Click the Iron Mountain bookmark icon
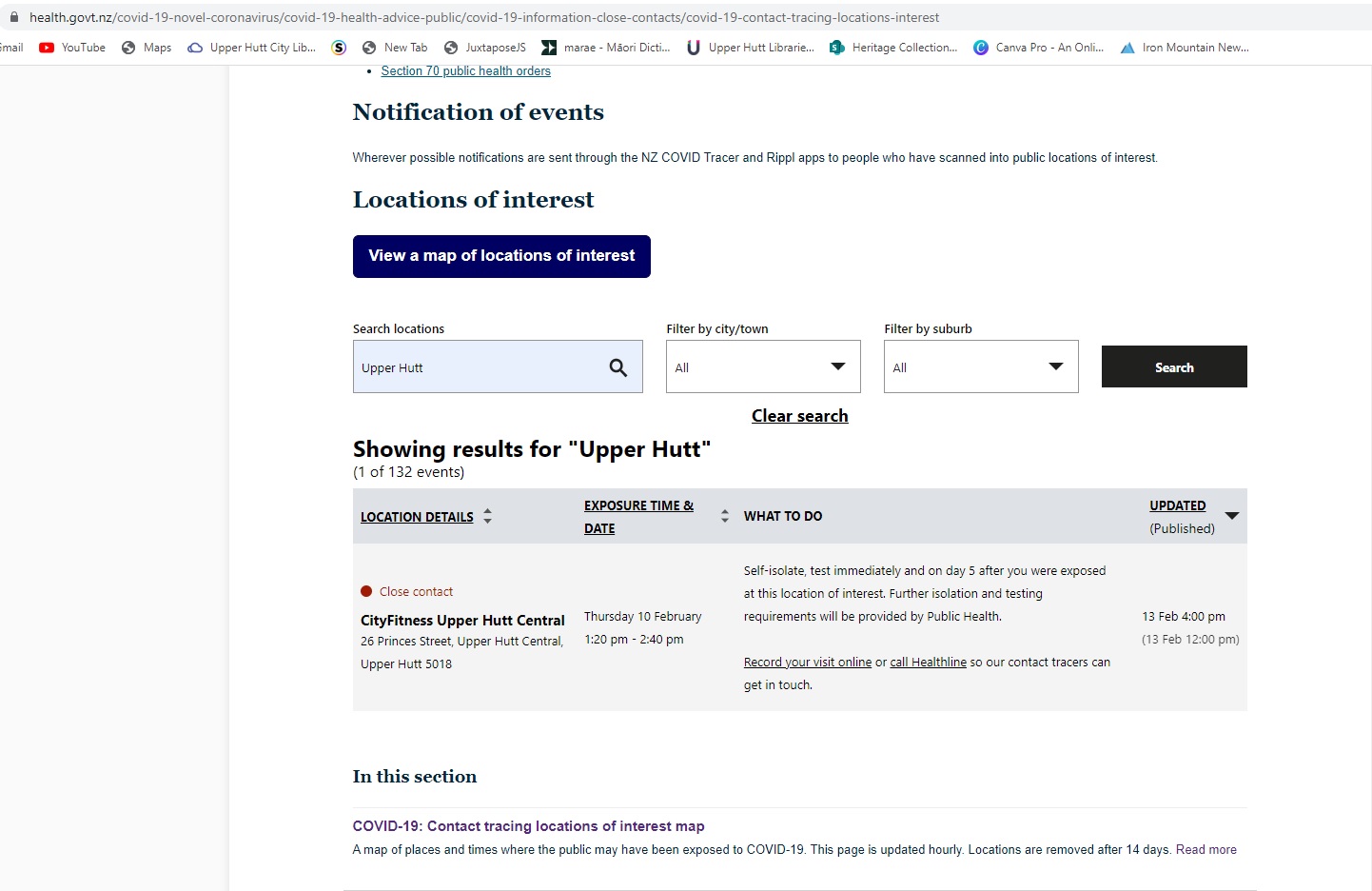Screen dimensions: 1372x891 coord(1127,48)
